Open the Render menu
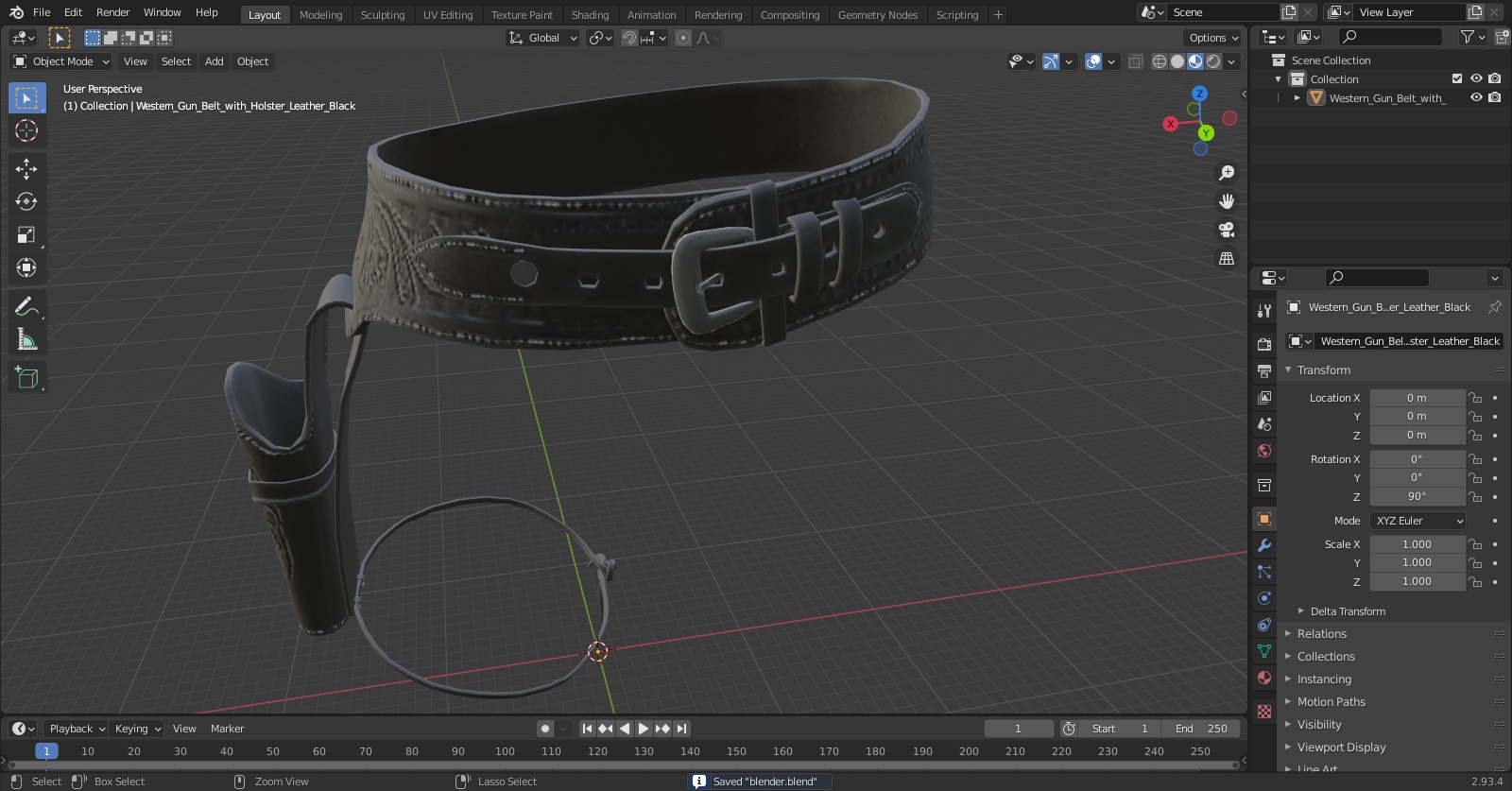 [112, 12]
